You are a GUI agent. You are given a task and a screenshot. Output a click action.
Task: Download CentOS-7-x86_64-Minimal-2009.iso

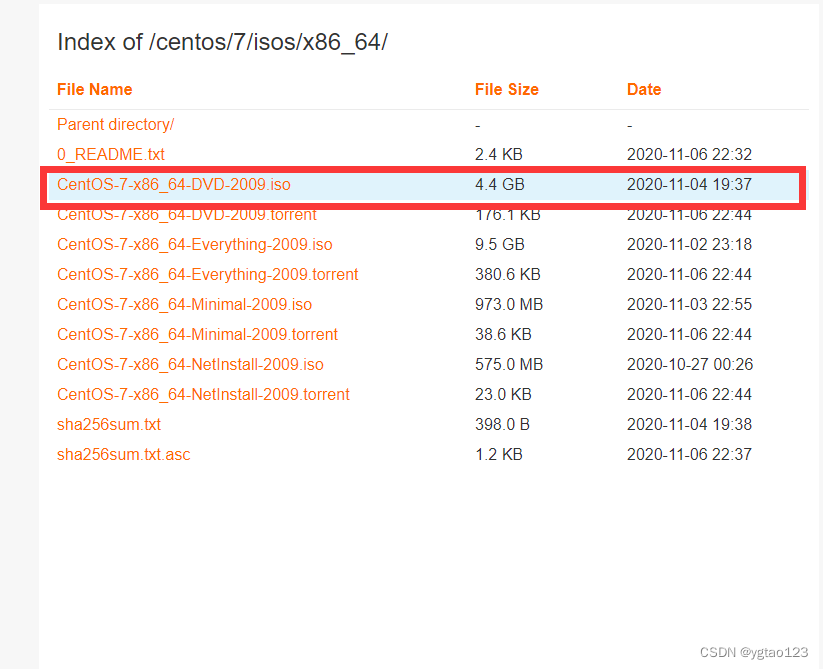tap(185, 304)
